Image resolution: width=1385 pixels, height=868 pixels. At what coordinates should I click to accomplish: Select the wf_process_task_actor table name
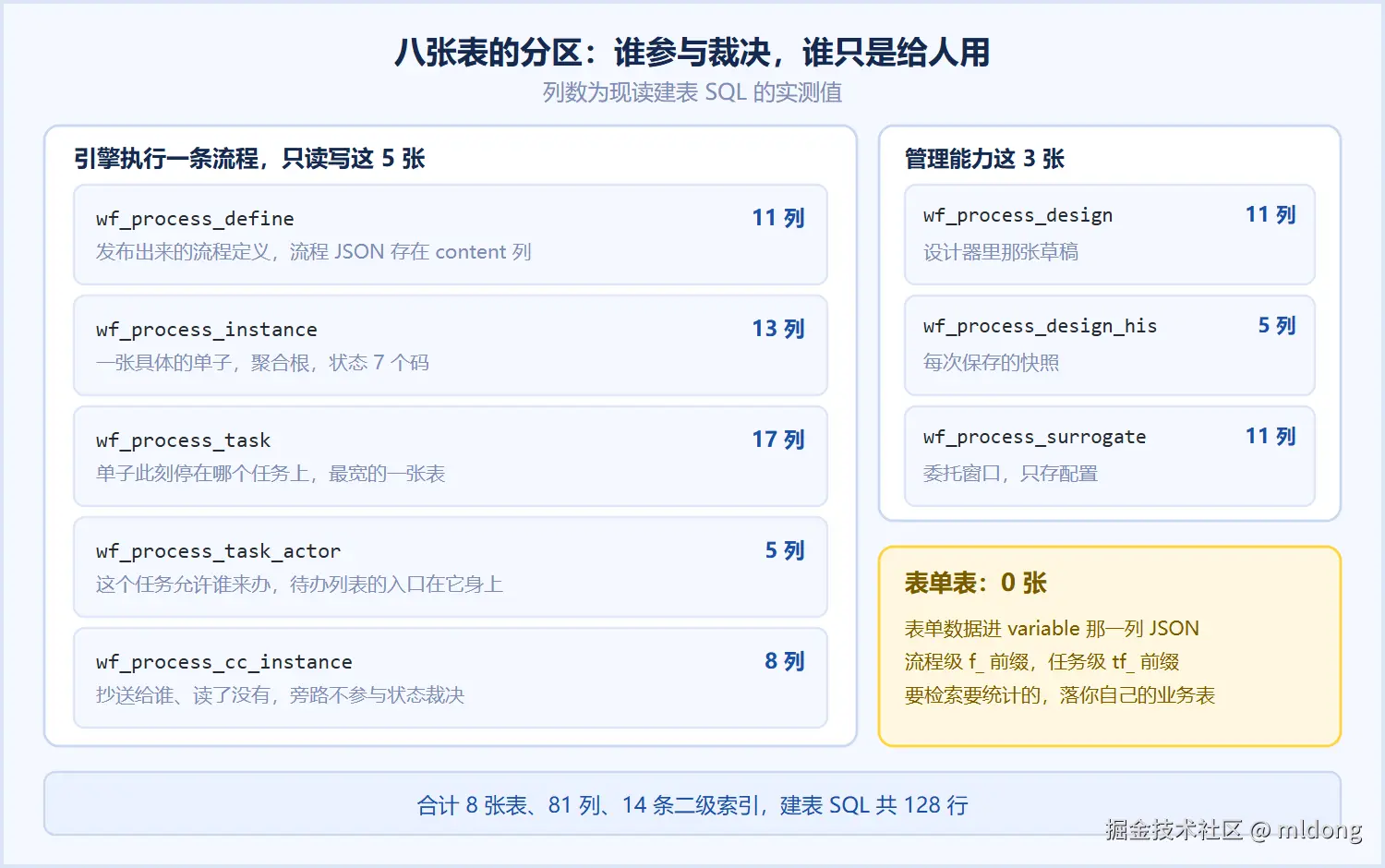(219, 551)
